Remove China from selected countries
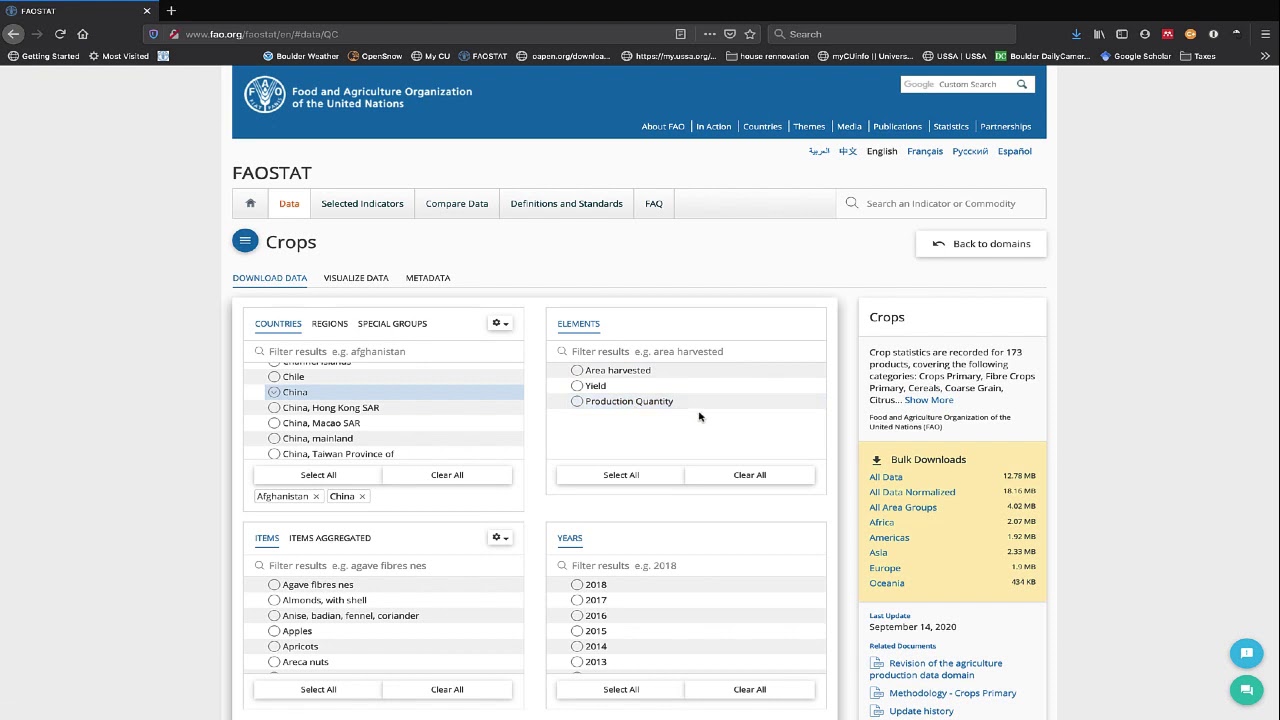Image resolution: width=1280 pixels, height=720 pixels. coord(362,496)
